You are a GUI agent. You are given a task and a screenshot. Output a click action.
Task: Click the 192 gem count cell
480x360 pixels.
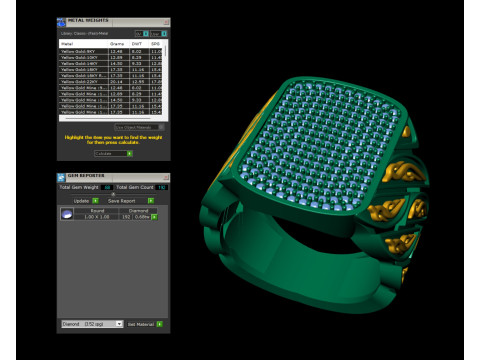126,217
